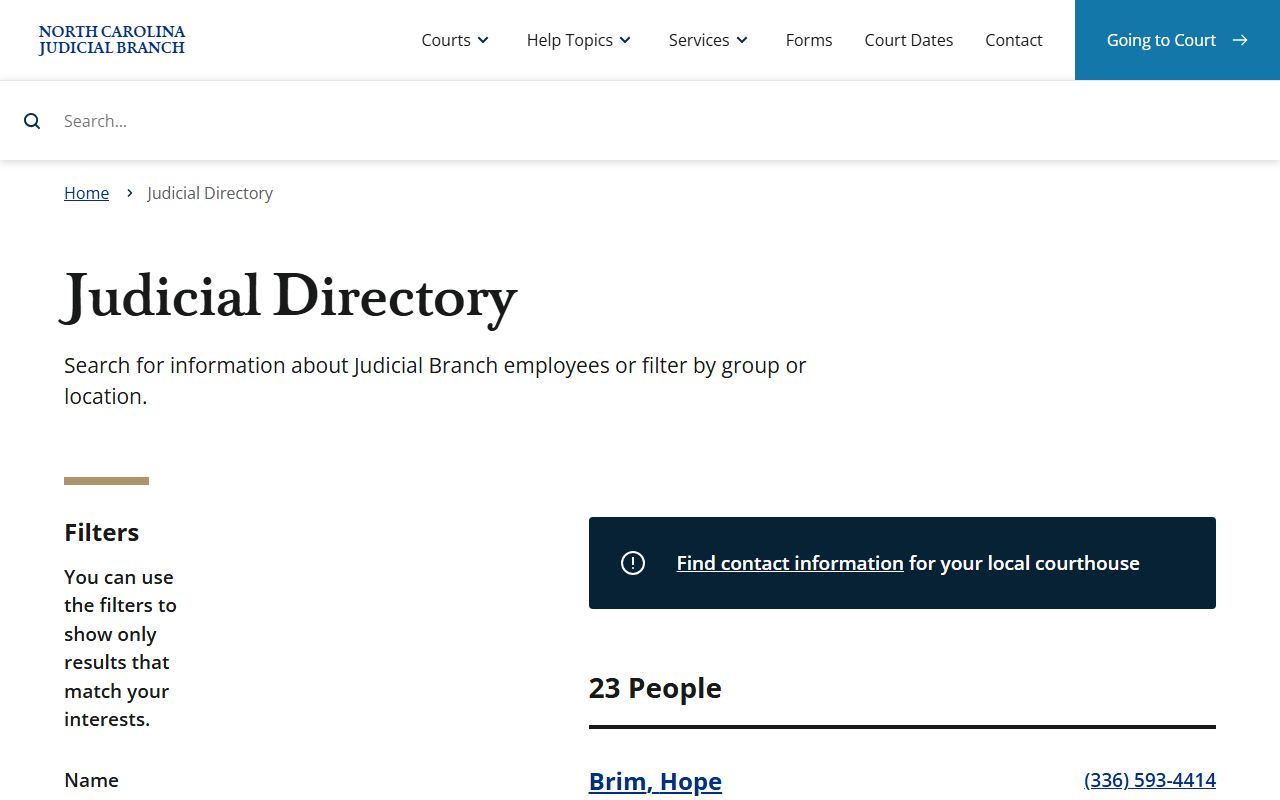Open the Courts menu
The height and width of the screenshot is (800, 1280).
point(455,40)
